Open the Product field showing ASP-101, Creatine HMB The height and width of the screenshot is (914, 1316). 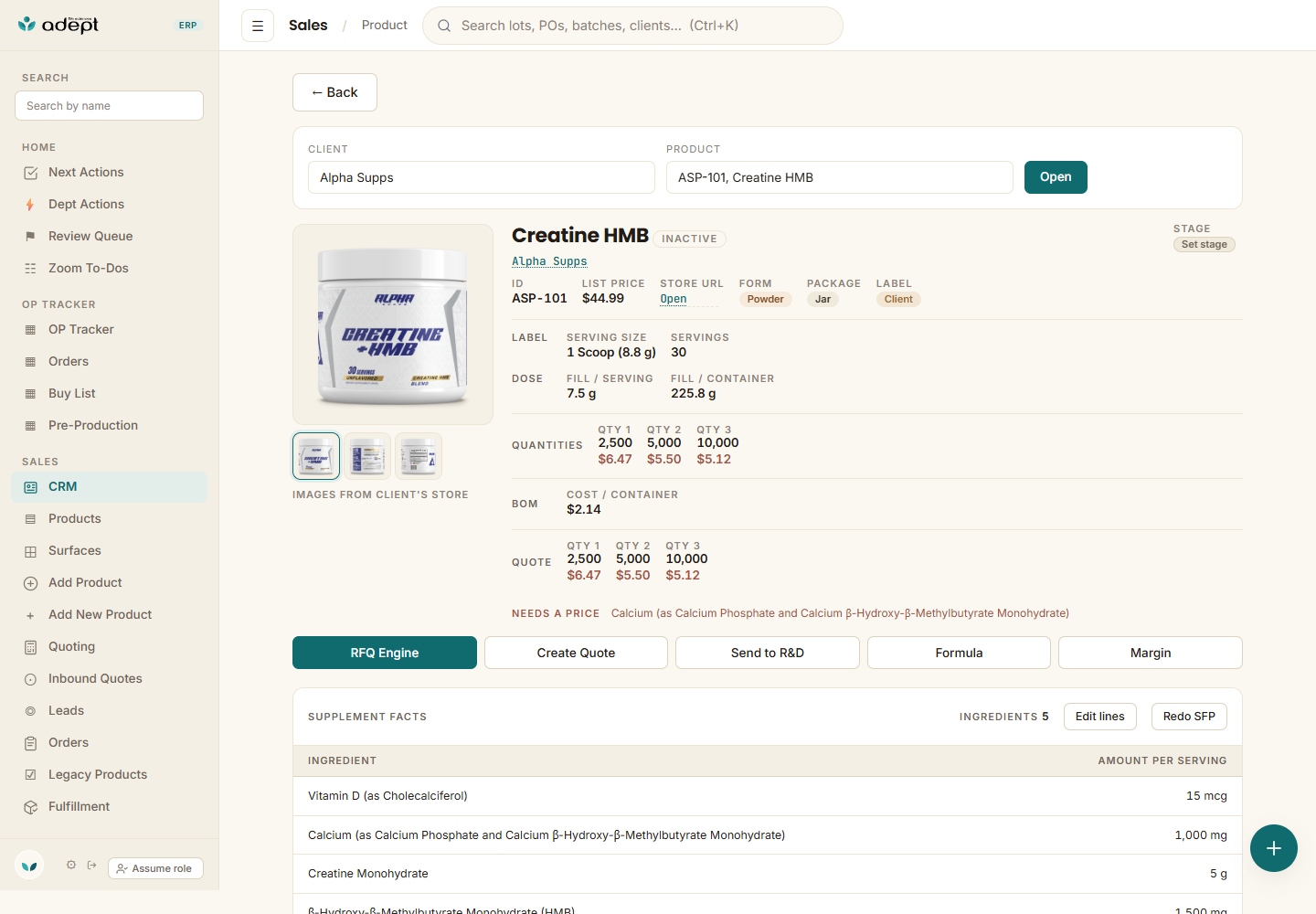(x=840, y=177)
